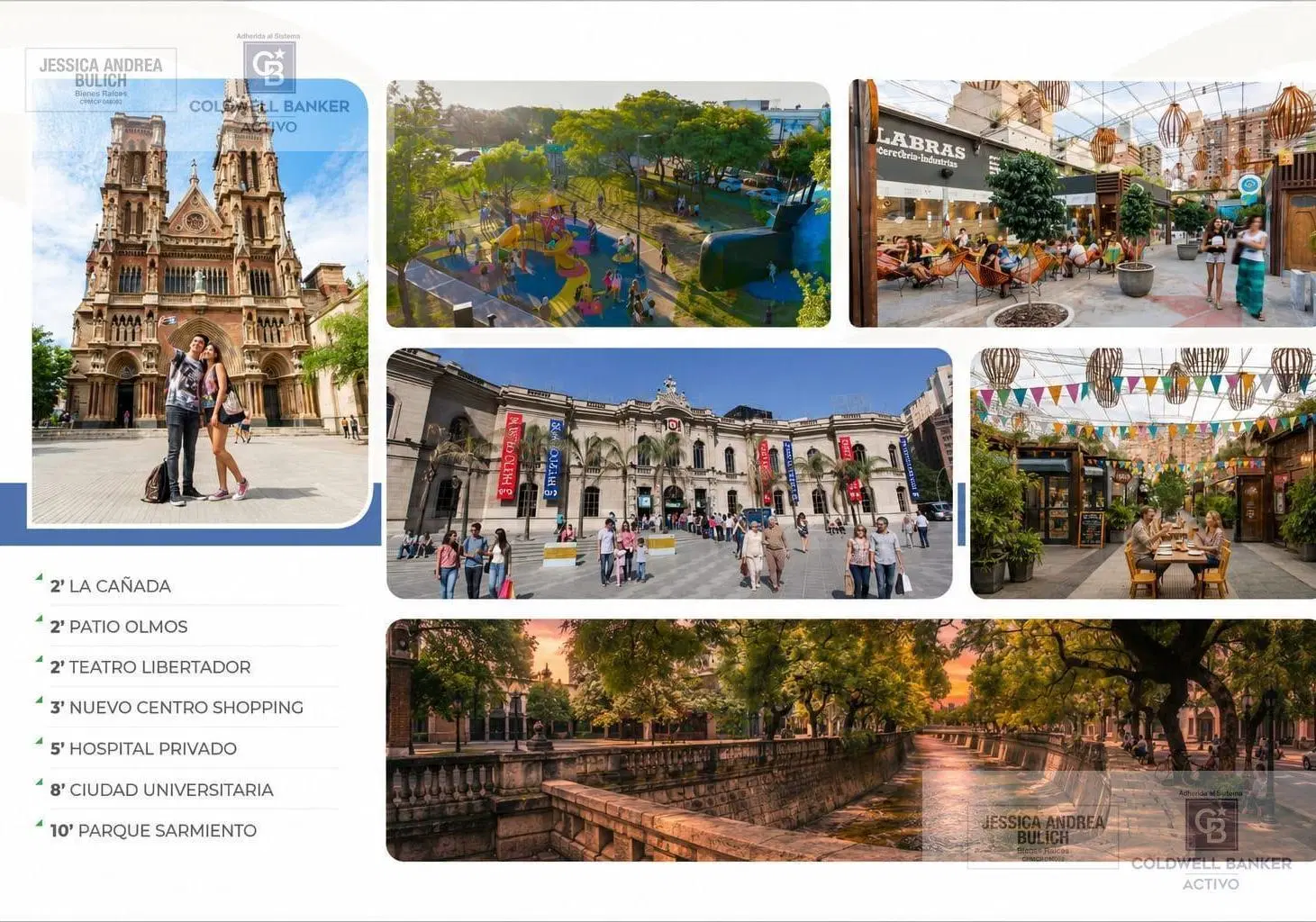The image size is (1316, 922).
Task: Select the colorful bunting food court photo
Action: pyautogui.click(x=1143, y=474)
